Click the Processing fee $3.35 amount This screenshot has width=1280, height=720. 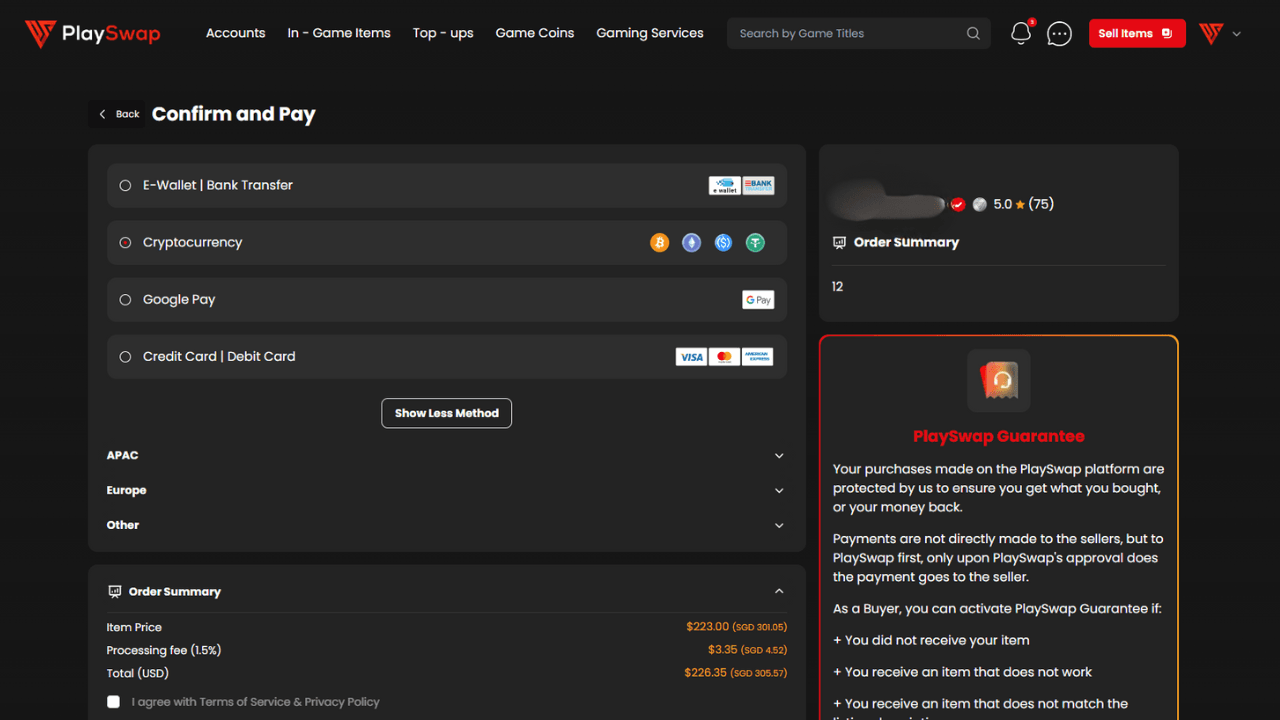pyautogui.click(x=748, y=650)
